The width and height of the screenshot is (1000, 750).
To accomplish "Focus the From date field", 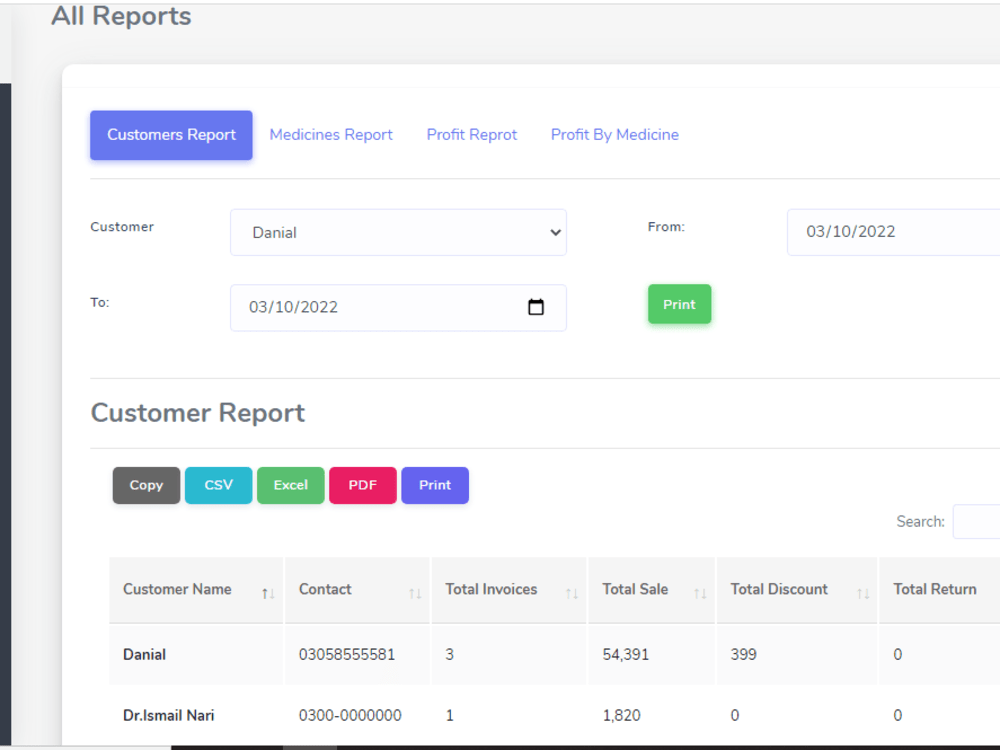I will click(893, 232).
